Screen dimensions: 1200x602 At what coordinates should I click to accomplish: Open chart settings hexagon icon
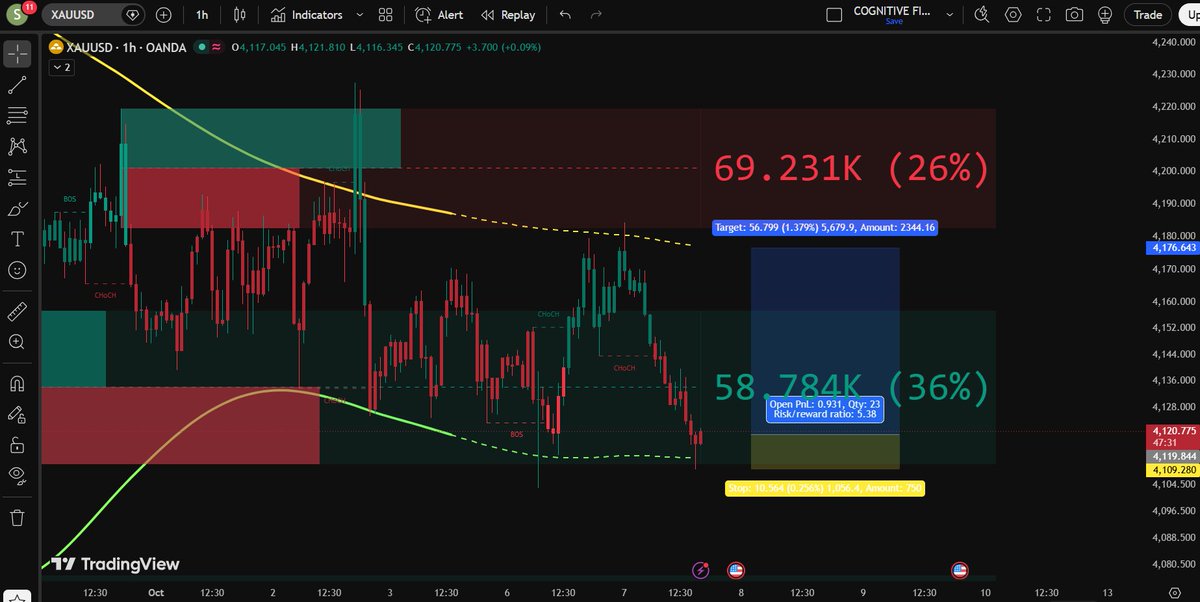(1013, 15)
